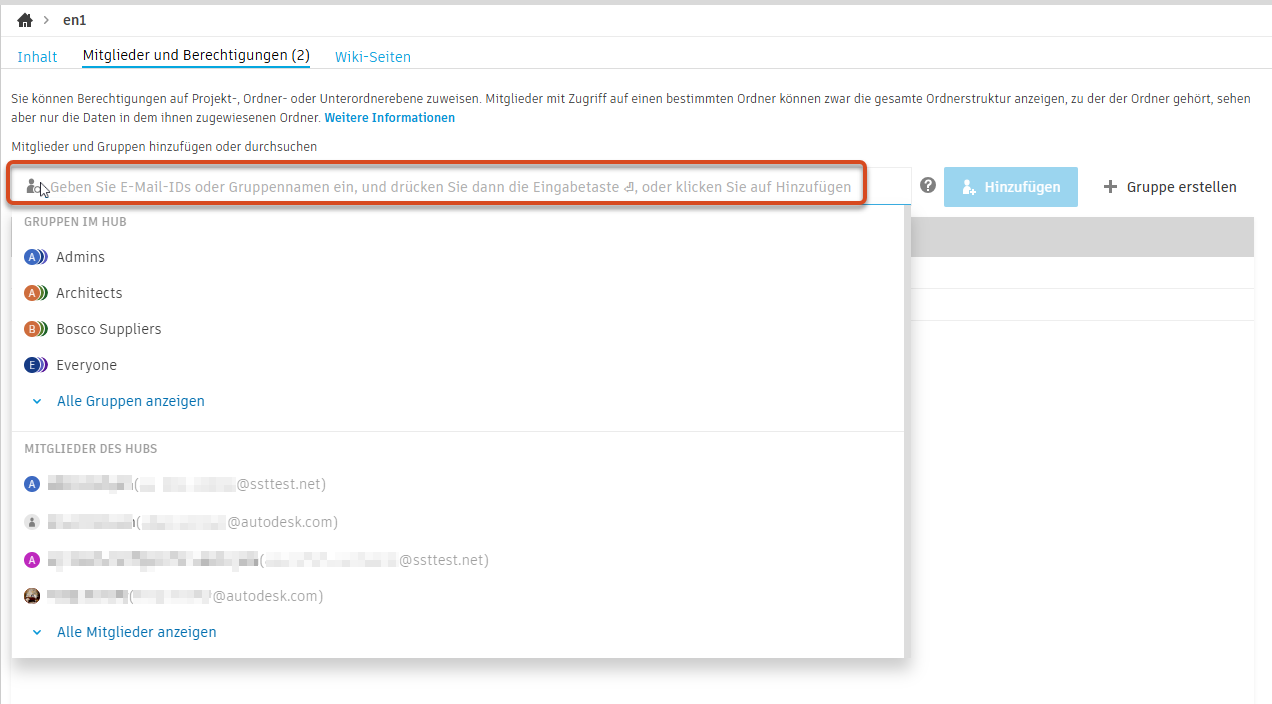Click plus icon beside Gruppe erstellen
The image size is (1272, 704).
pyautogui.click(x=1110, y=187)
